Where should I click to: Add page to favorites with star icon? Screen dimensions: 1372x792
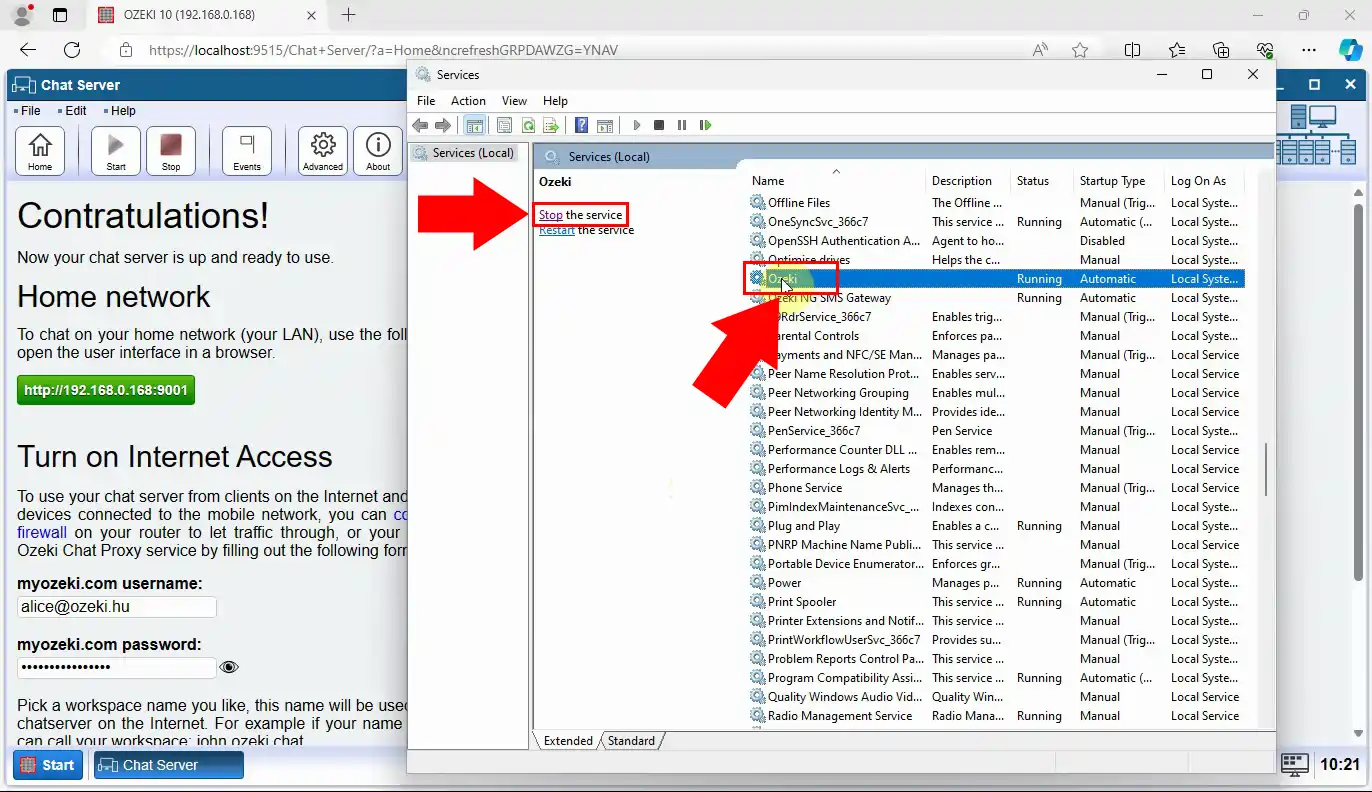1080,50
